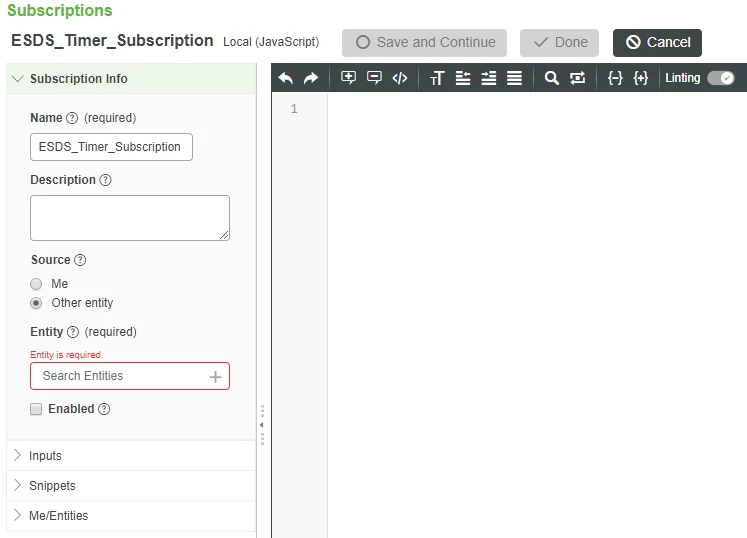This screenshot has width=747, height=538.
Task: Decrease indent in the code editor
Action: click(463, 78)
